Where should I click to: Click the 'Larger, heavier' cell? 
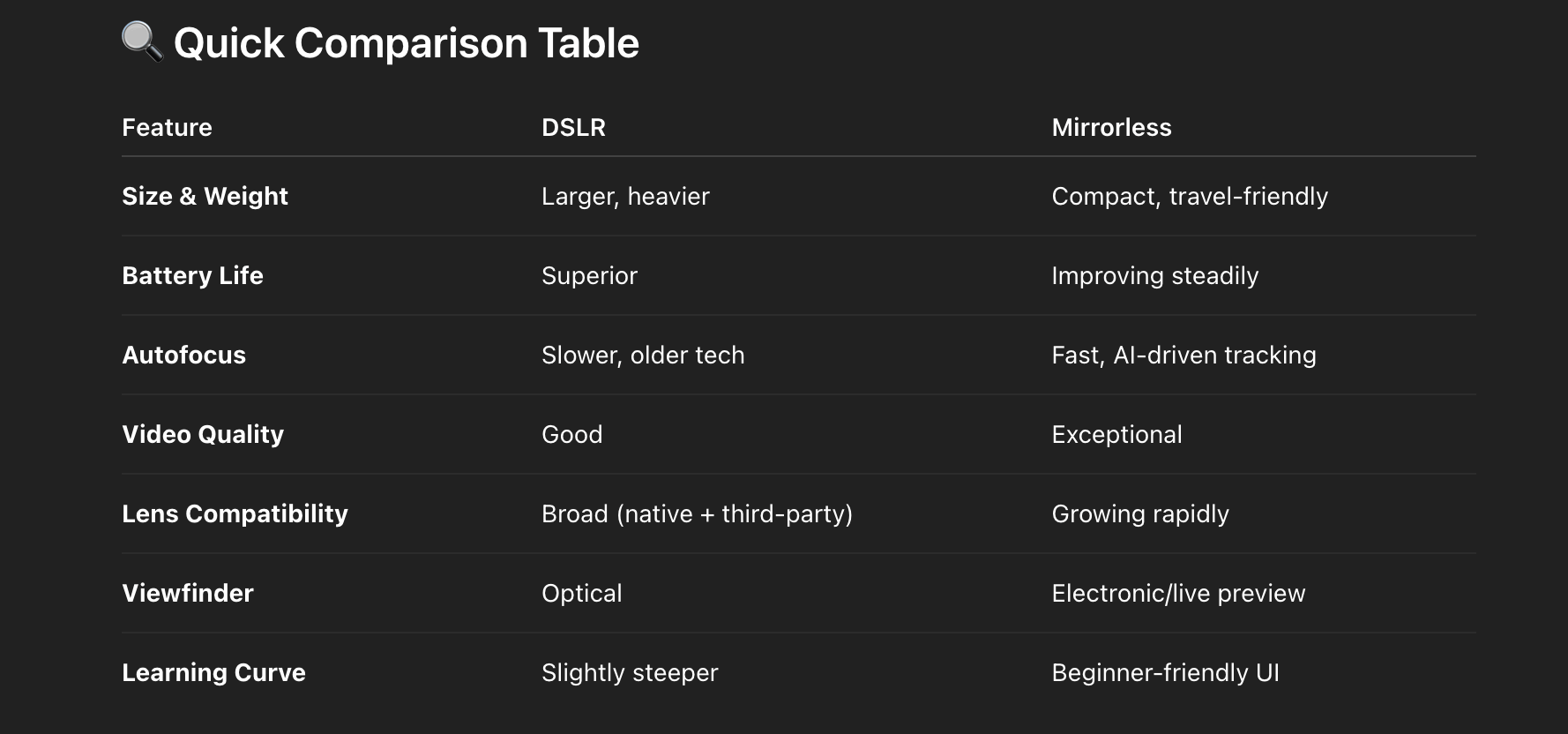click(x=625, y=196)
